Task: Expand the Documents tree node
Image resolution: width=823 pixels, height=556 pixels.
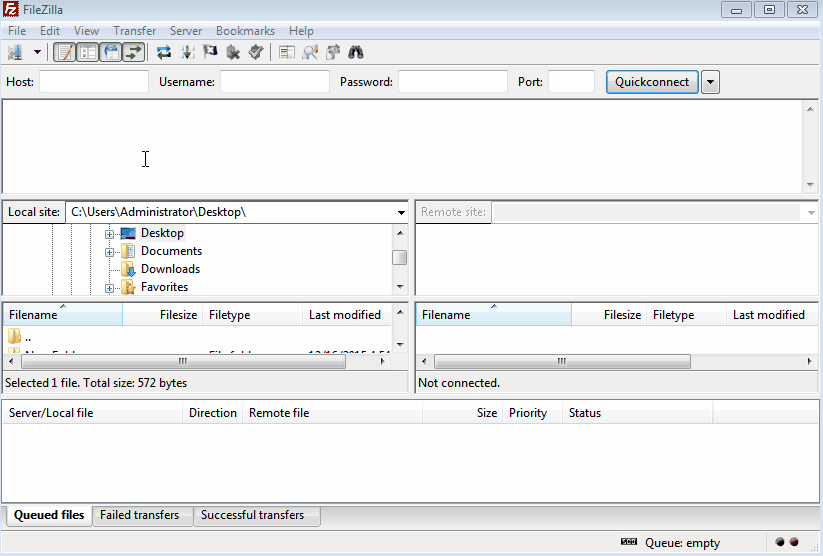Action: click(x=109, y=252)
